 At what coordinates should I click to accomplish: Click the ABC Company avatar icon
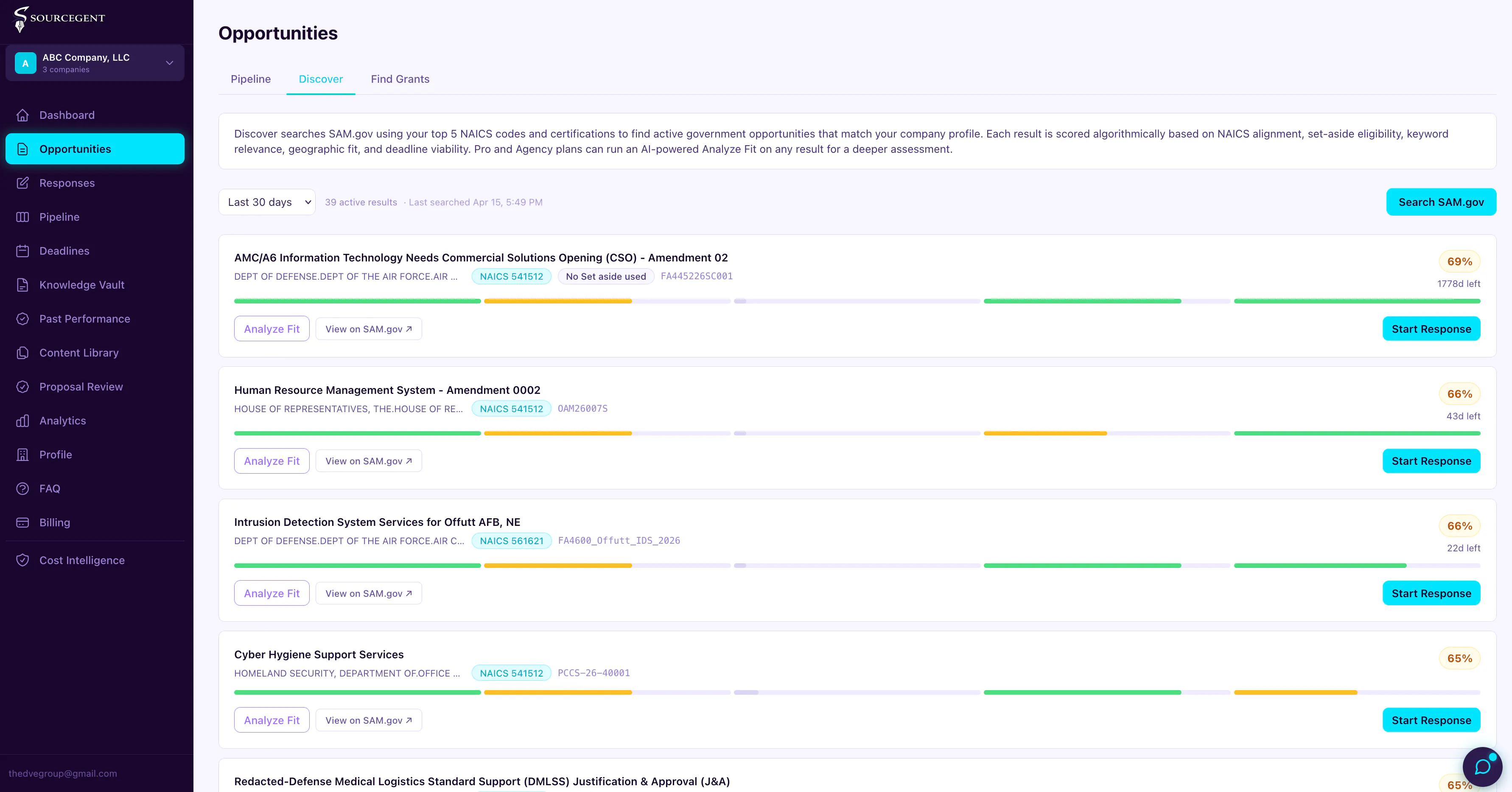(x=25, y=63)
